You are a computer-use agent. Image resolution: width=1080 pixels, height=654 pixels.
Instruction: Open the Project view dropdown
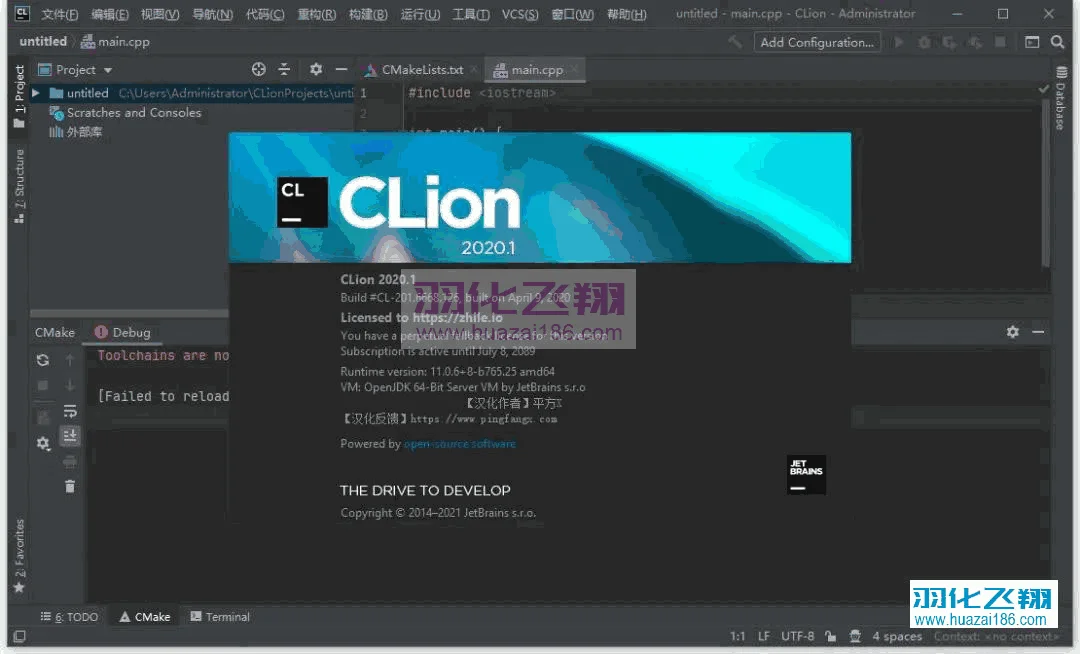click(75, 70)
